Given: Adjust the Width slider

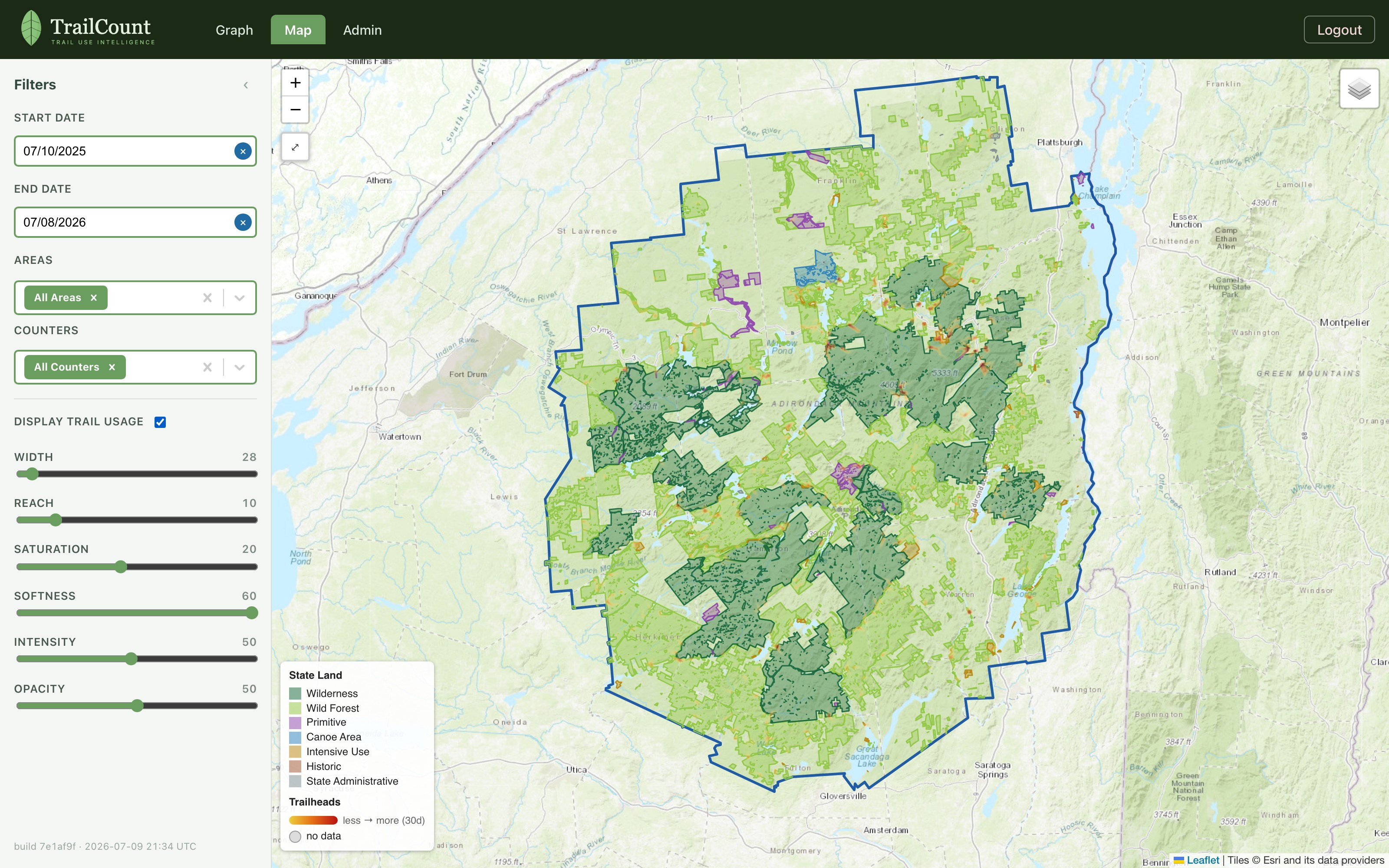Looking at the screenshot, I should (x=137, y=473).
